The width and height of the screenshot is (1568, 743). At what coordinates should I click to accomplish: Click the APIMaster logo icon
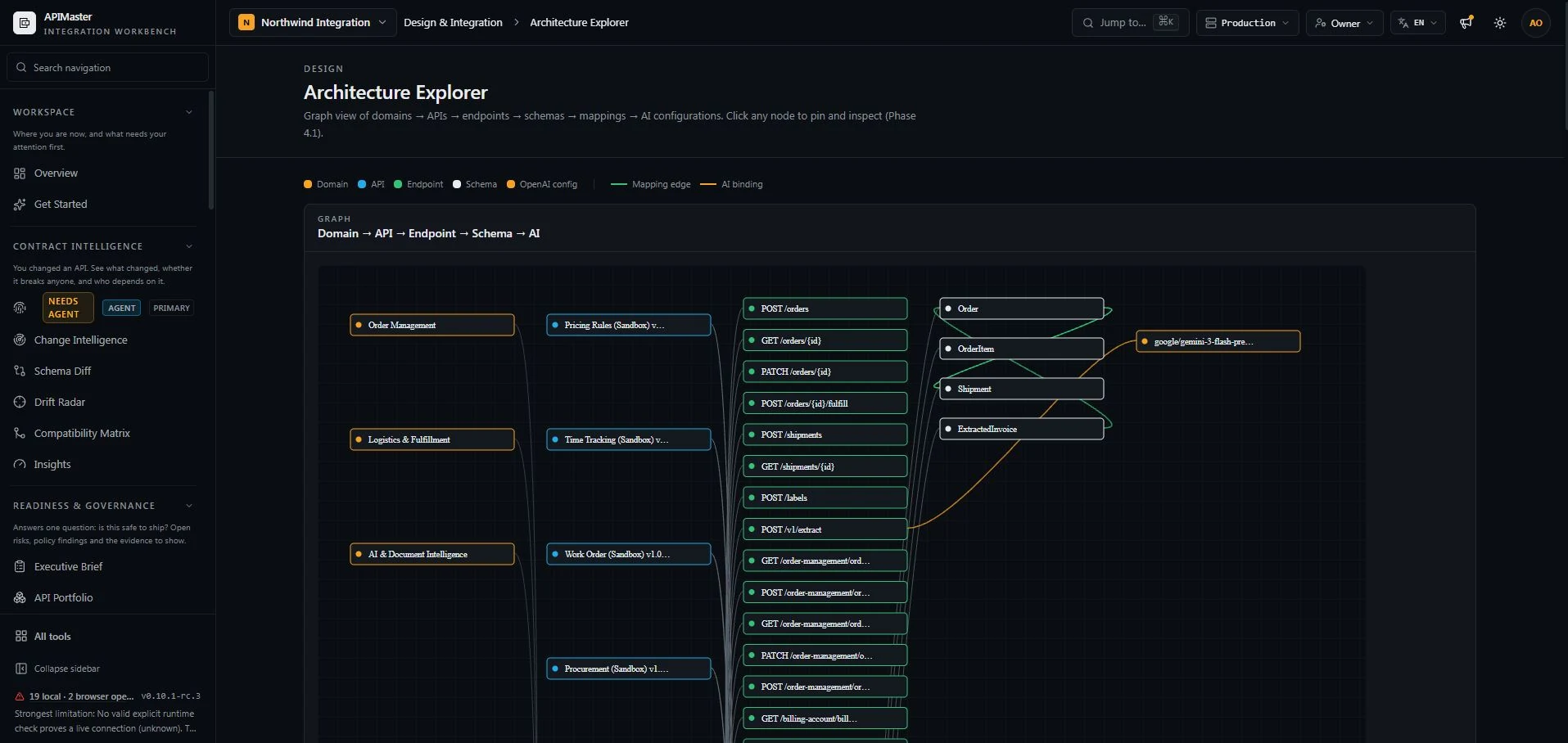click(25, 23)
